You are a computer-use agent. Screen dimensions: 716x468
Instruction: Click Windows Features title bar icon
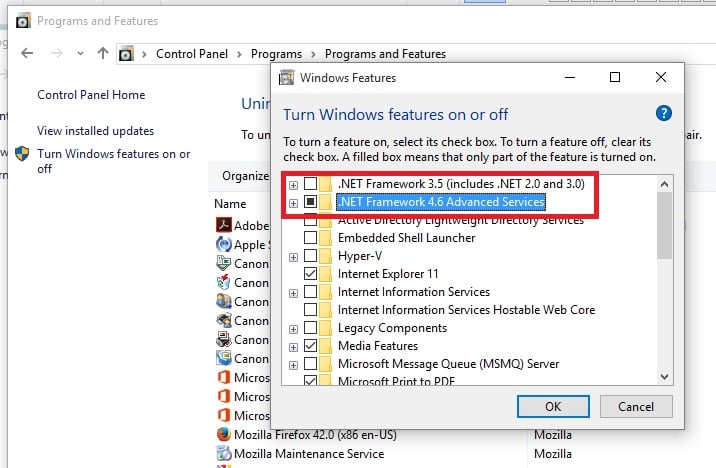point(286,78)
